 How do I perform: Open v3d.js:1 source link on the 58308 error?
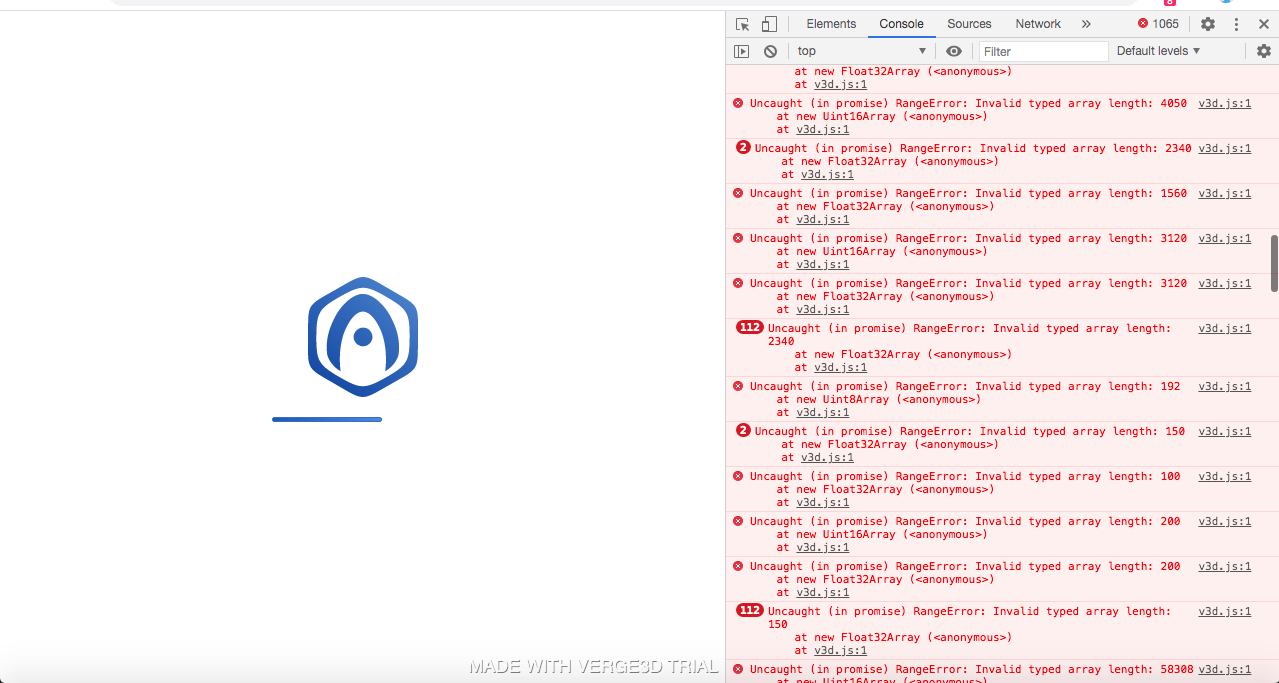pyautogui.click(x=1224, y=670)
